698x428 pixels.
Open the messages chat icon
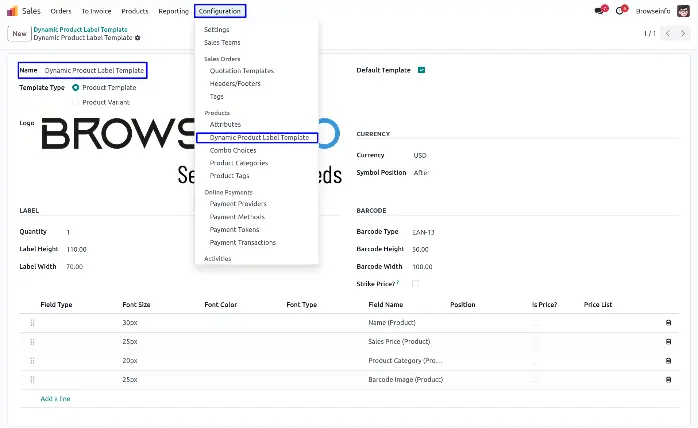(600, 11)
